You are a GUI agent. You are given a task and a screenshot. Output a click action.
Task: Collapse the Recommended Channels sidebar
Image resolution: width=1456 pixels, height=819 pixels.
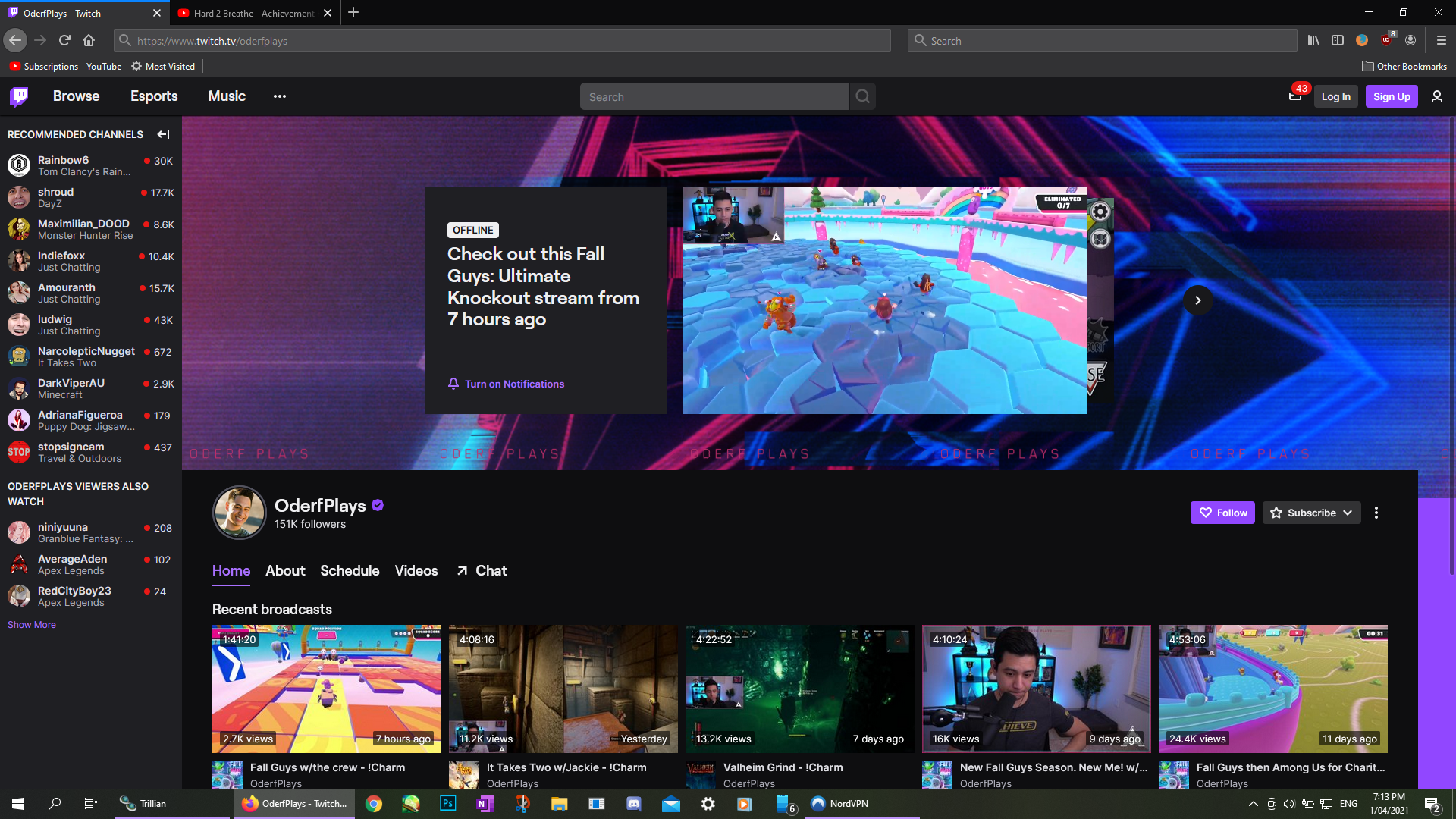pyautogui.click(x=163, y=134)
